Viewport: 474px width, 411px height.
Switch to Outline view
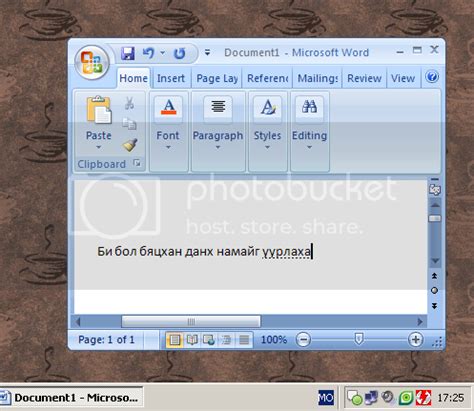(227, 340)
